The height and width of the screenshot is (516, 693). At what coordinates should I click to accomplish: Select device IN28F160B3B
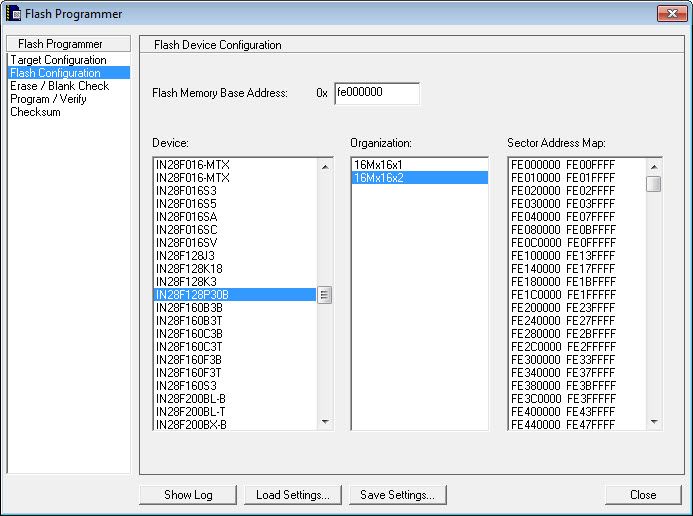(x=235, y=308)
